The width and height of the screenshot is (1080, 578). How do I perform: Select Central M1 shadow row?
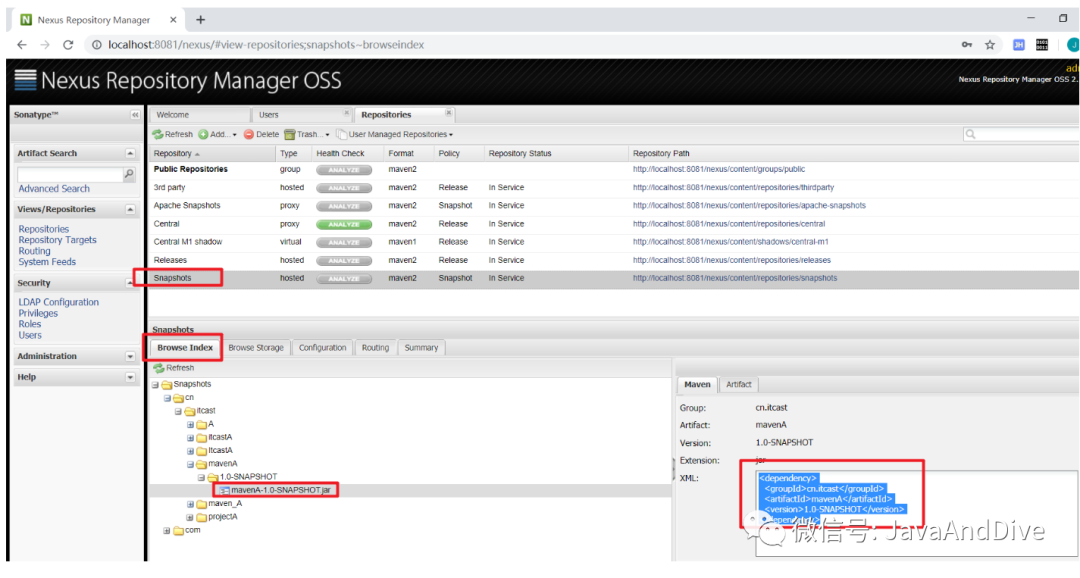(613, 242)
